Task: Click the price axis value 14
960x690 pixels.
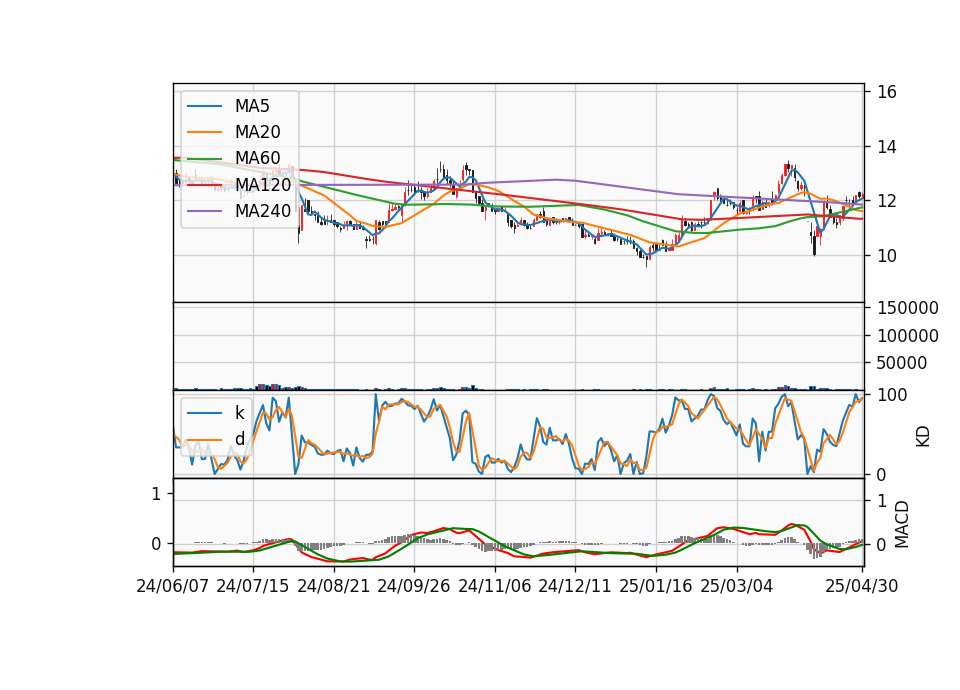Action: pyautogui.click(x=887, y=147)
